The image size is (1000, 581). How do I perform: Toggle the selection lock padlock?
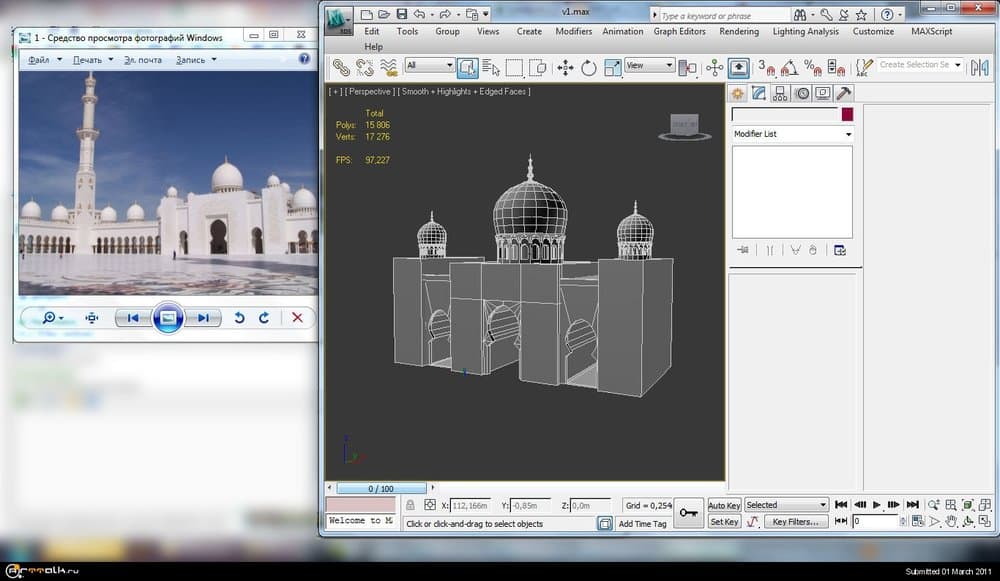click(410, 505)
